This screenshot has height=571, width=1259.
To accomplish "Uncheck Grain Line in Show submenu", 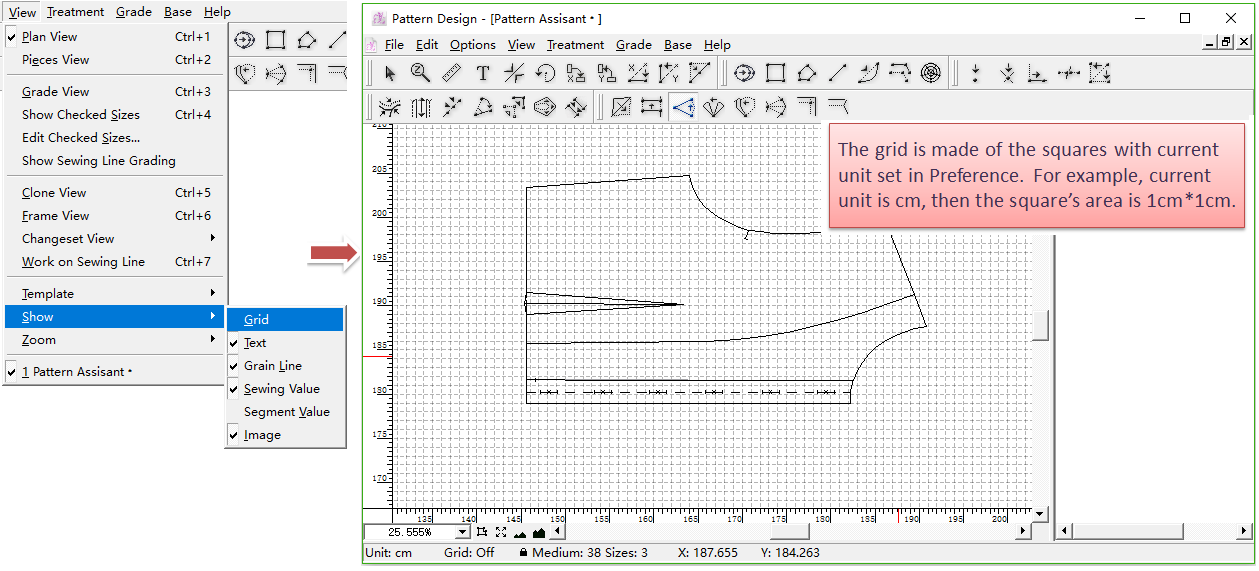I will 272,366.
